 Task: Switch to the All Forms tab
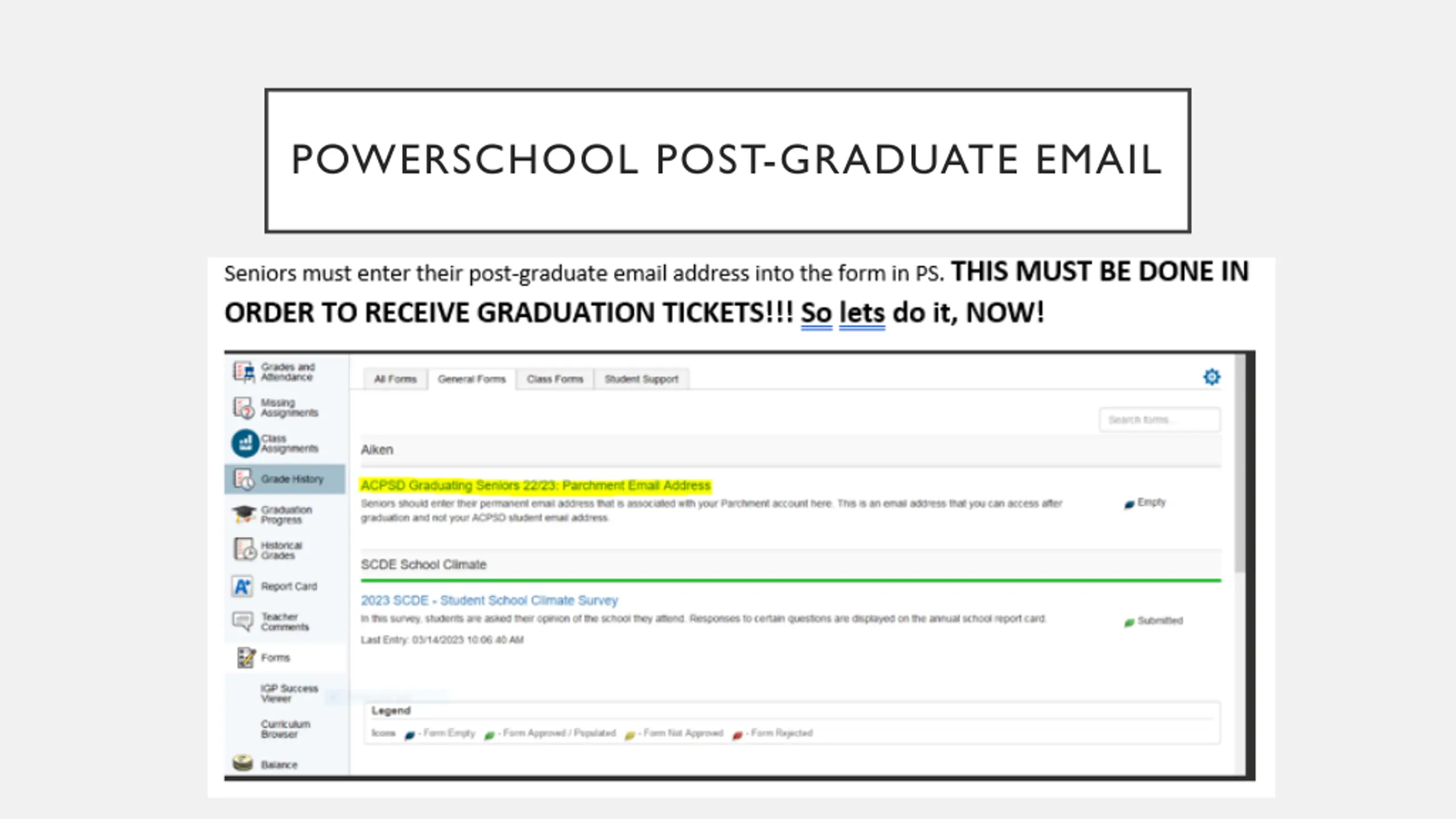tap(395, 379)
